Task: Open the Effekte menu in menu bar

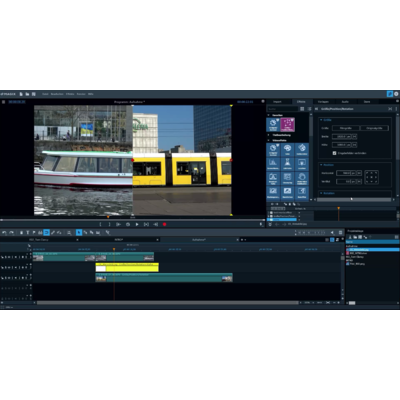Action: 70,94
